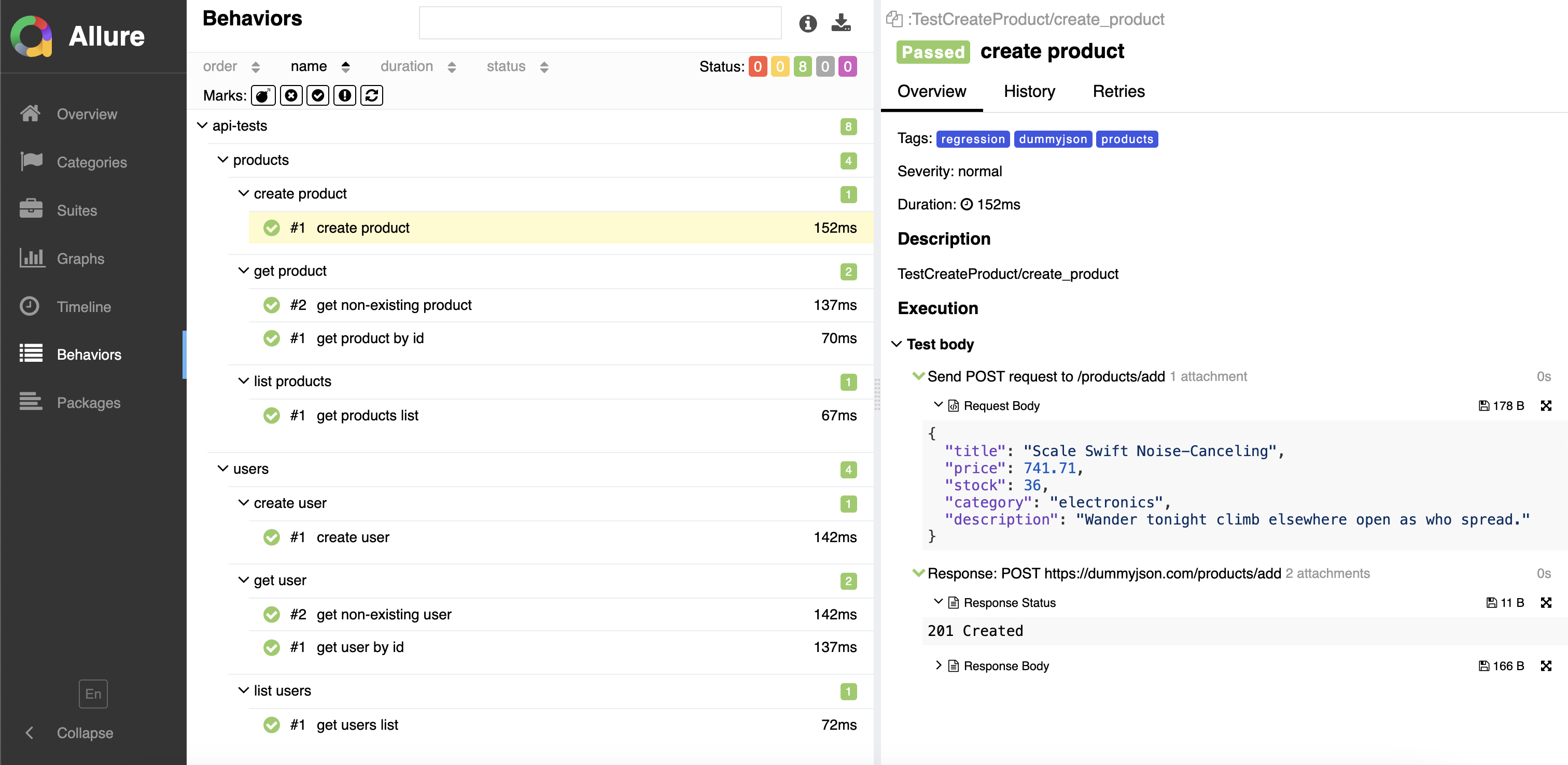Open test get product by id

pyautogui.click(x=561, y=338)
